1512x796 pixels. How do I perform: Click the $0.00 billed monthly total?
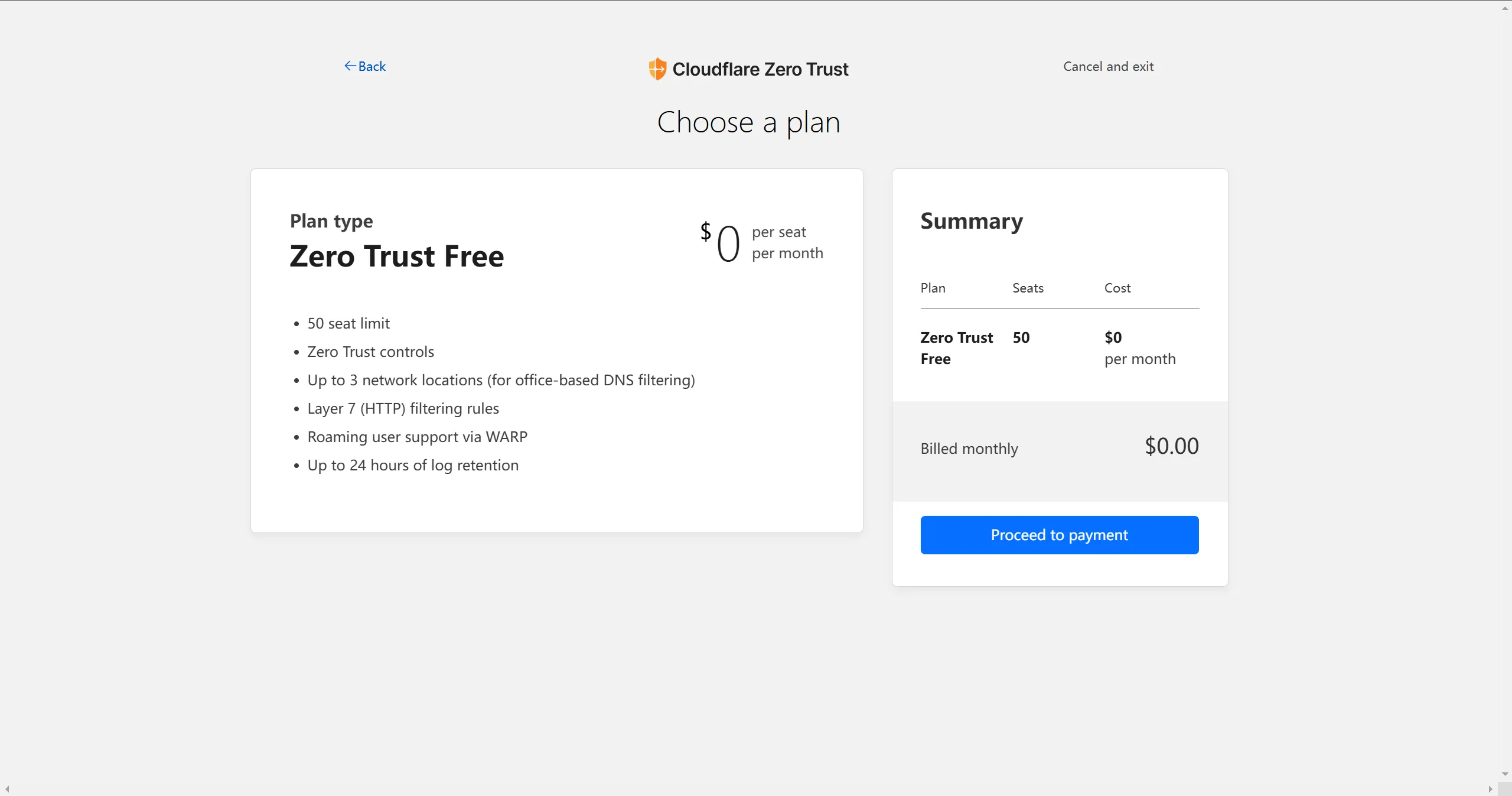coord(1172,446)
